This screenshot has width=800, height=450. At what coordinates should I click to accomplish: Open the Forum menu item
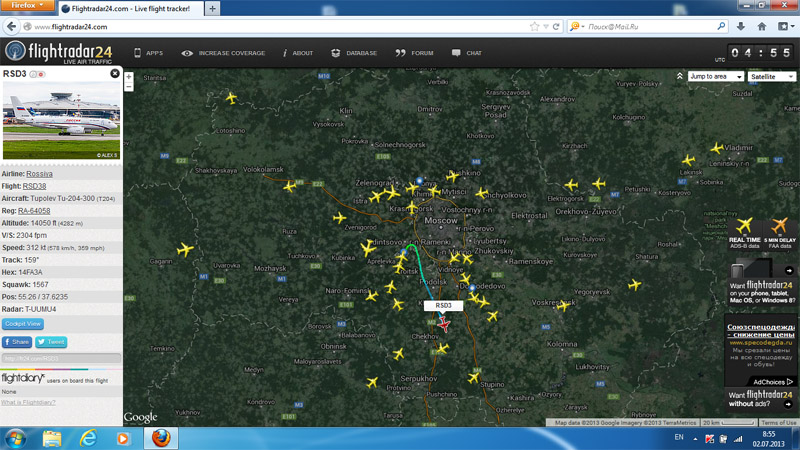pos(414,53)
